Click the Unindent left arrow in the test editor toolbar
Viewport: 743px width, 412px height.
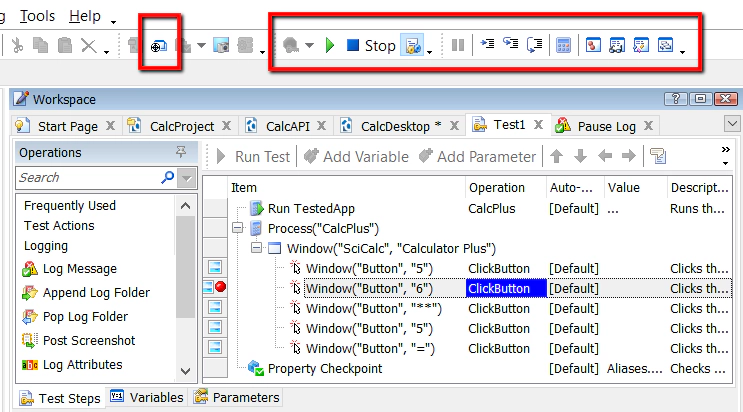(x=605, y=156)
